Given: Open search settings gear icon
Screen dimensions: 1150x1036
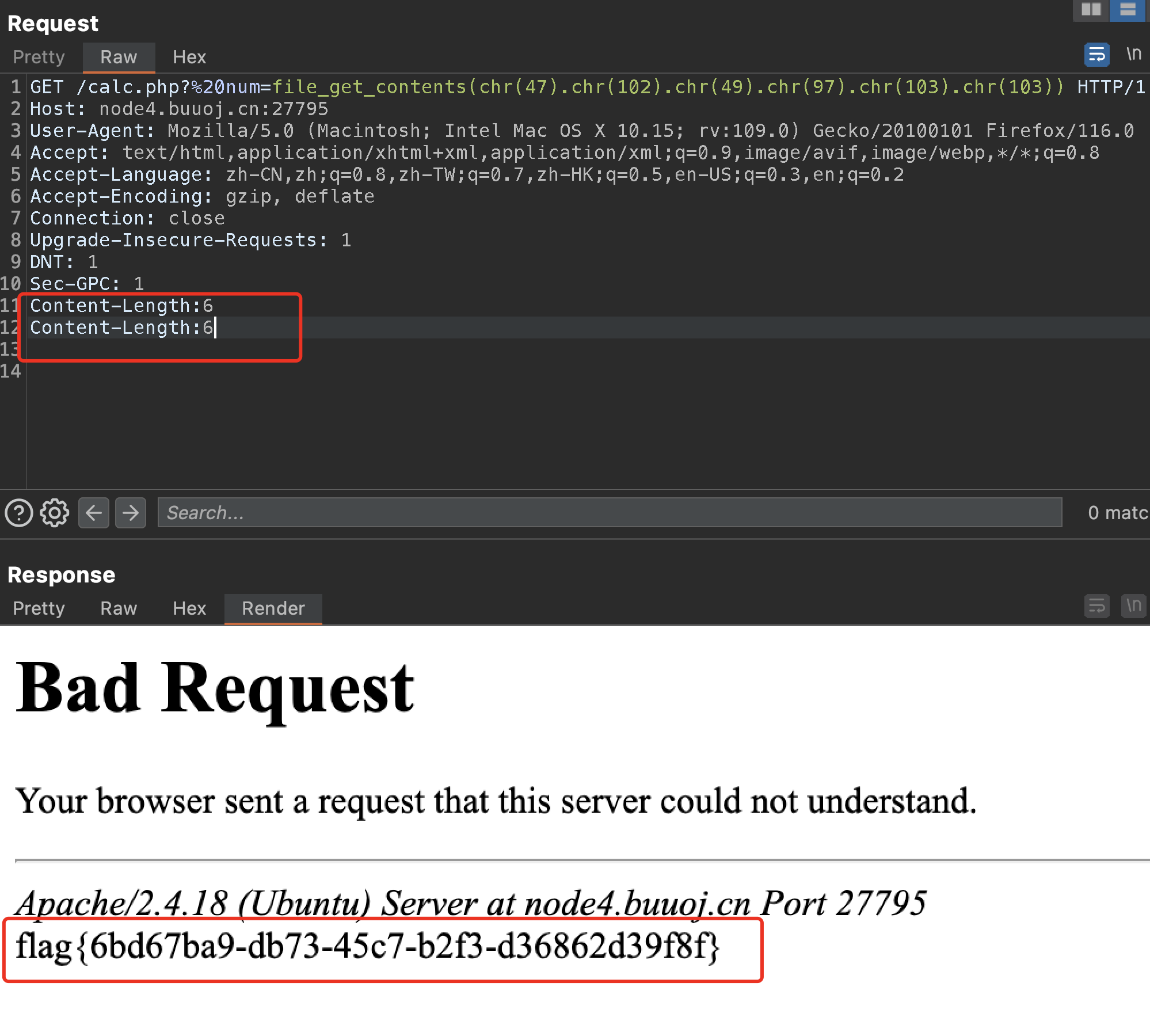Looking at the screenshot, I should (x=55, y=513).
